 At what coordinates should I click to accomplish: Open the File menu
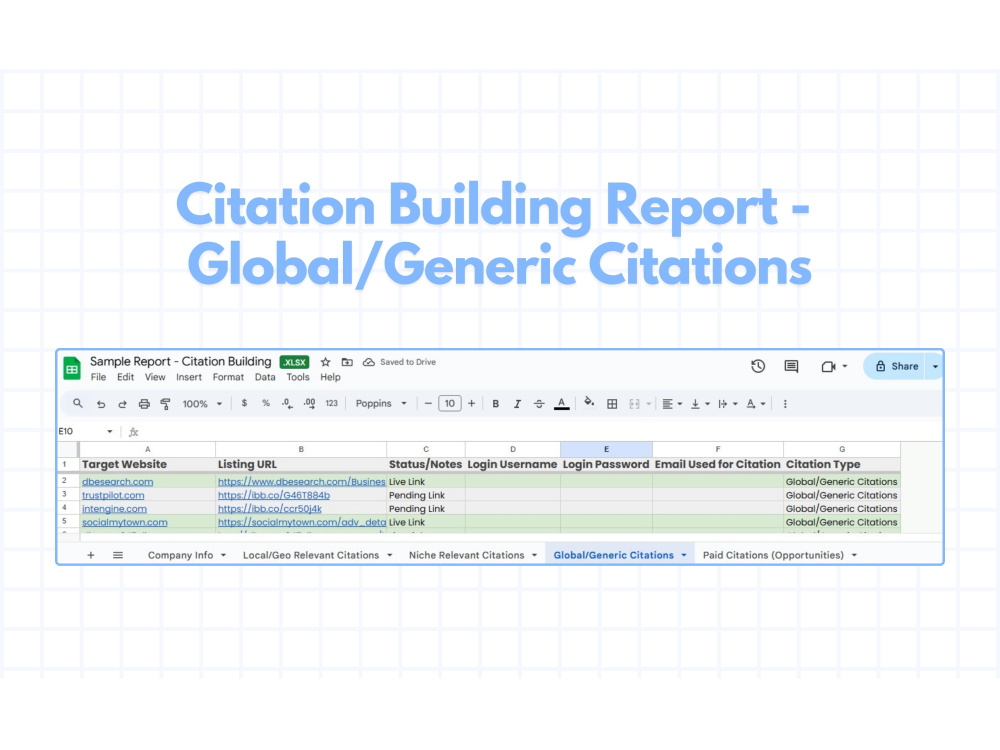98,377
